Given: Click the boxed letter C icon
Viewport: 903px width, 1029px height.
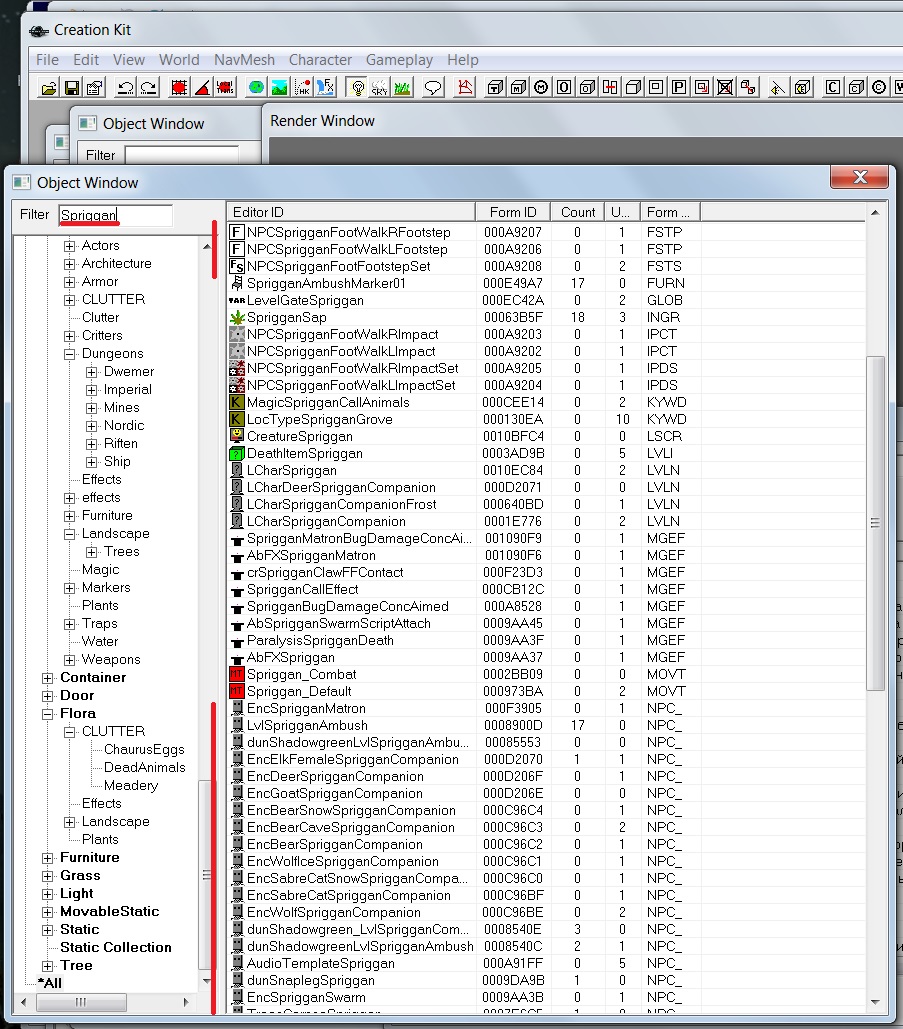Looking at the screenshot, I should pyautogui.click(x=833, y=87).
